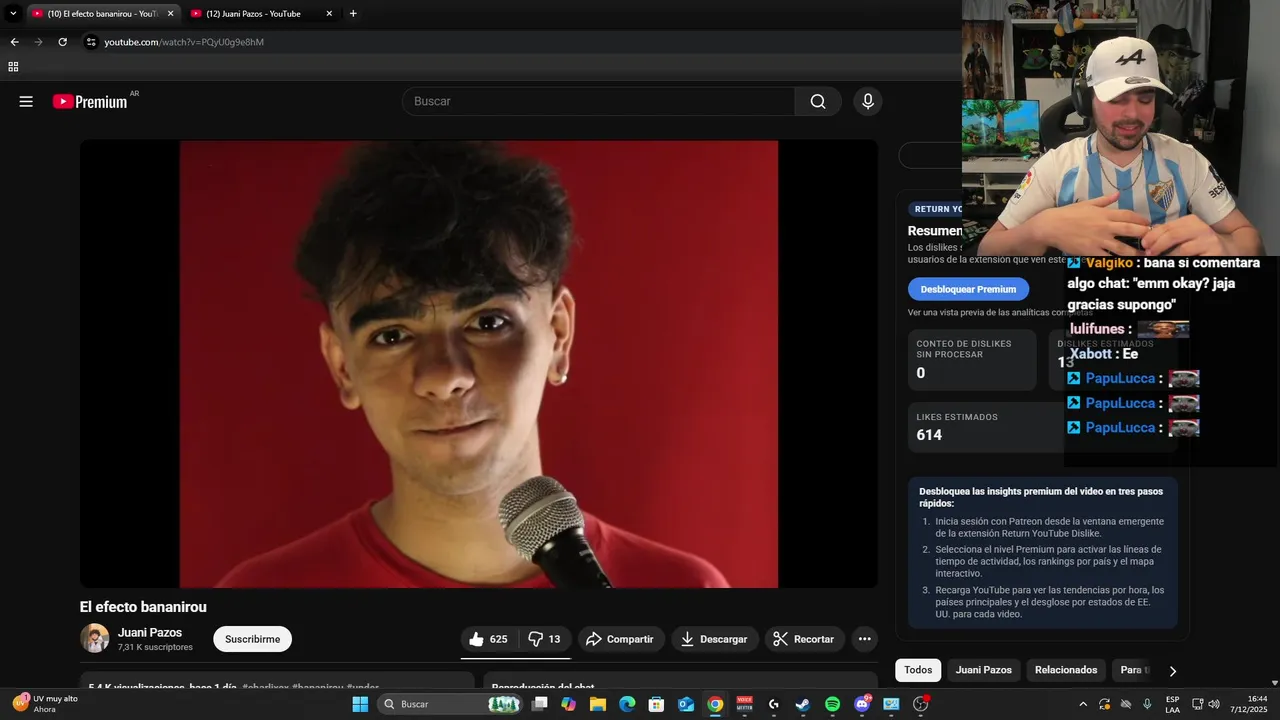Subscribe using the Suscribirme button

pos(252,639)
